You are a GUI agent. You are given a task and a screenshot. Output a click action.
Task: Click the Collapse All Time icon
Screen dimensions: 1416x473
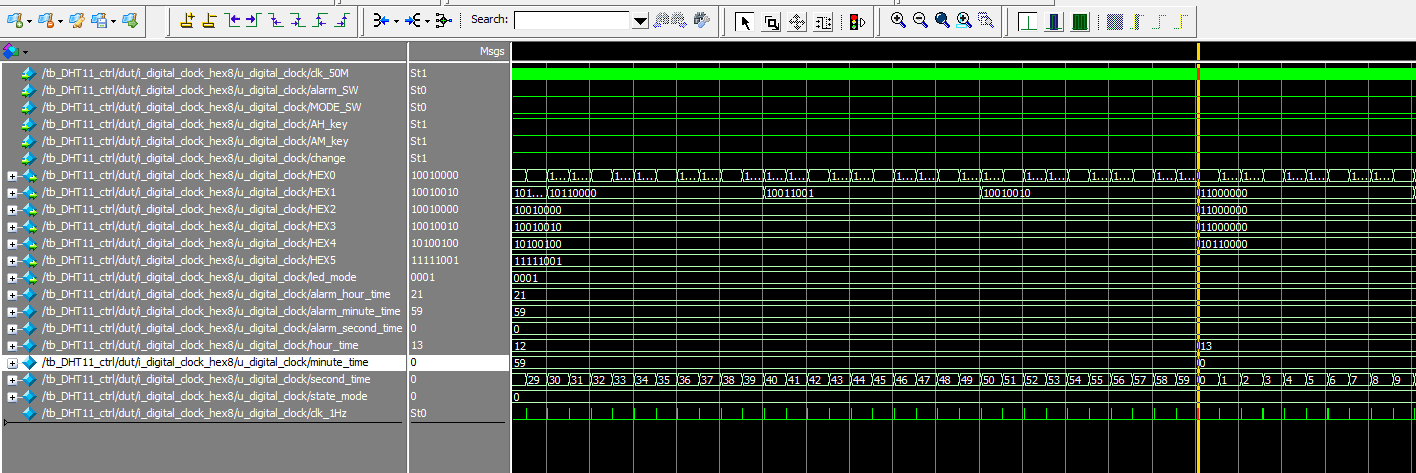(x=443, y=20)
